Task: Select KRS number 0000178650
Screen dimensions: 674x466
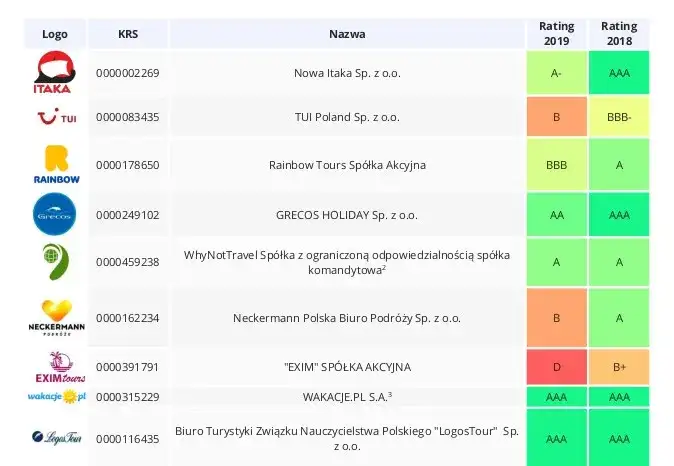Action: click(128, 165)
